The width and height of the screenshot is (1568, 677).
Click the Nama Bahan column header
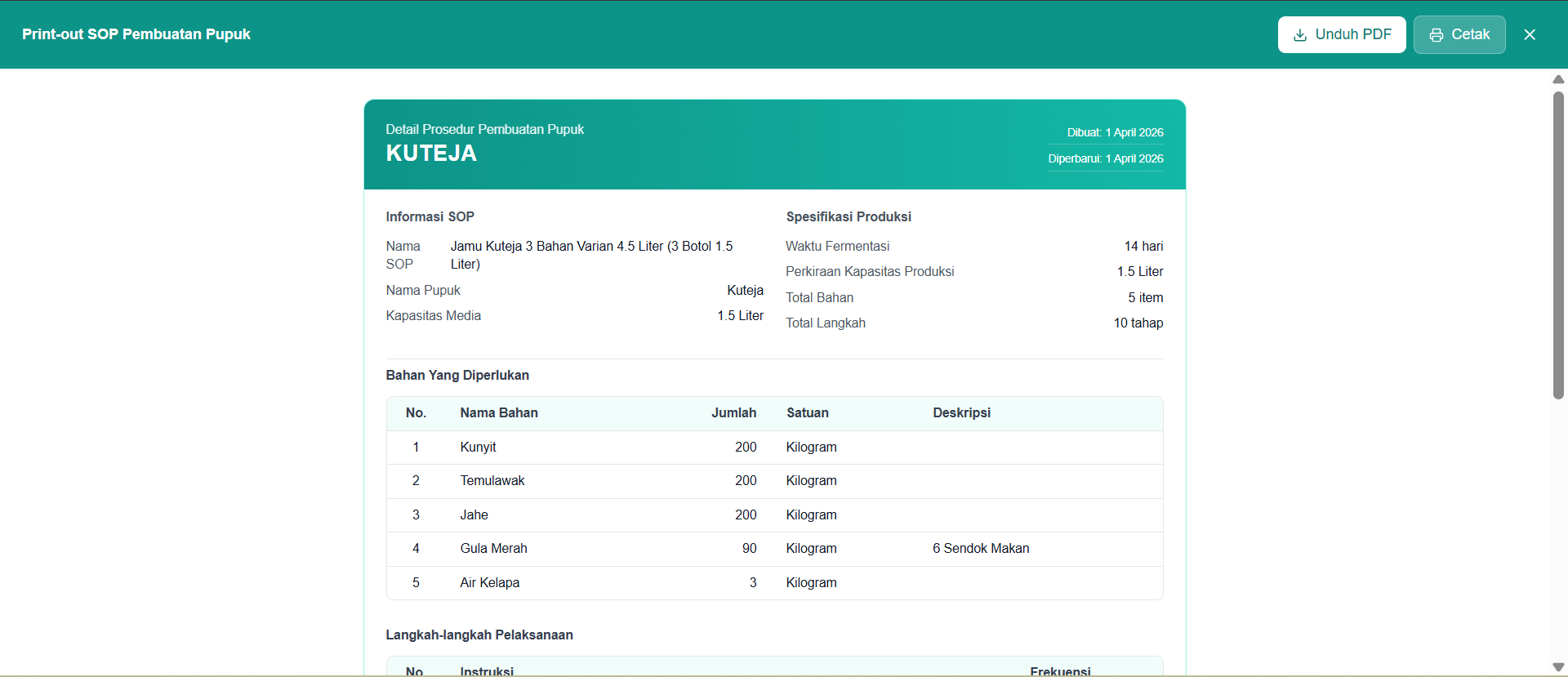(499, 413)
